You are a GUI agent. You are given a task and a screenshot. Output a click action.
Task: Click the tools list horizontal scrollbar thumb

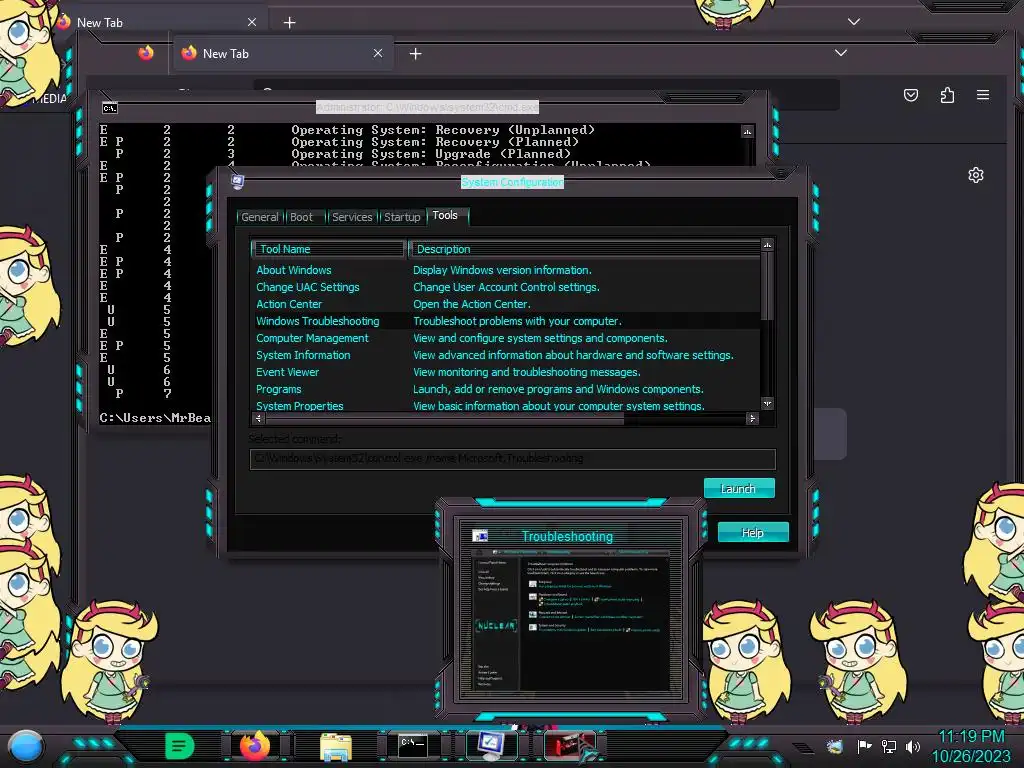pos(445,419)
